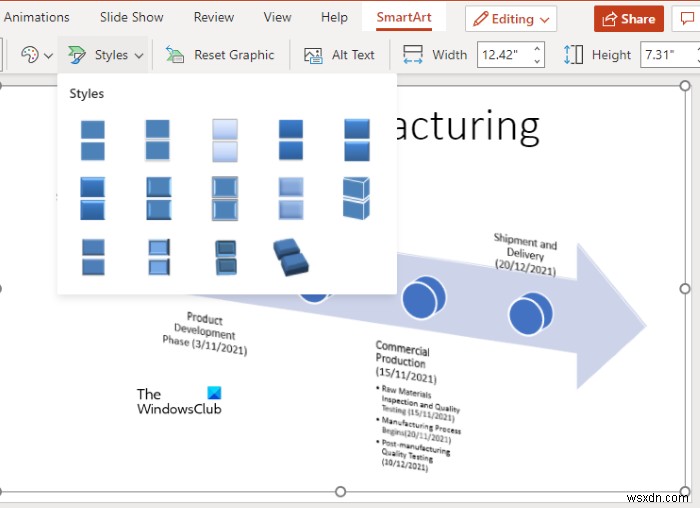Open Alt Text pane

pyautogui.click(x=339, y=55)
